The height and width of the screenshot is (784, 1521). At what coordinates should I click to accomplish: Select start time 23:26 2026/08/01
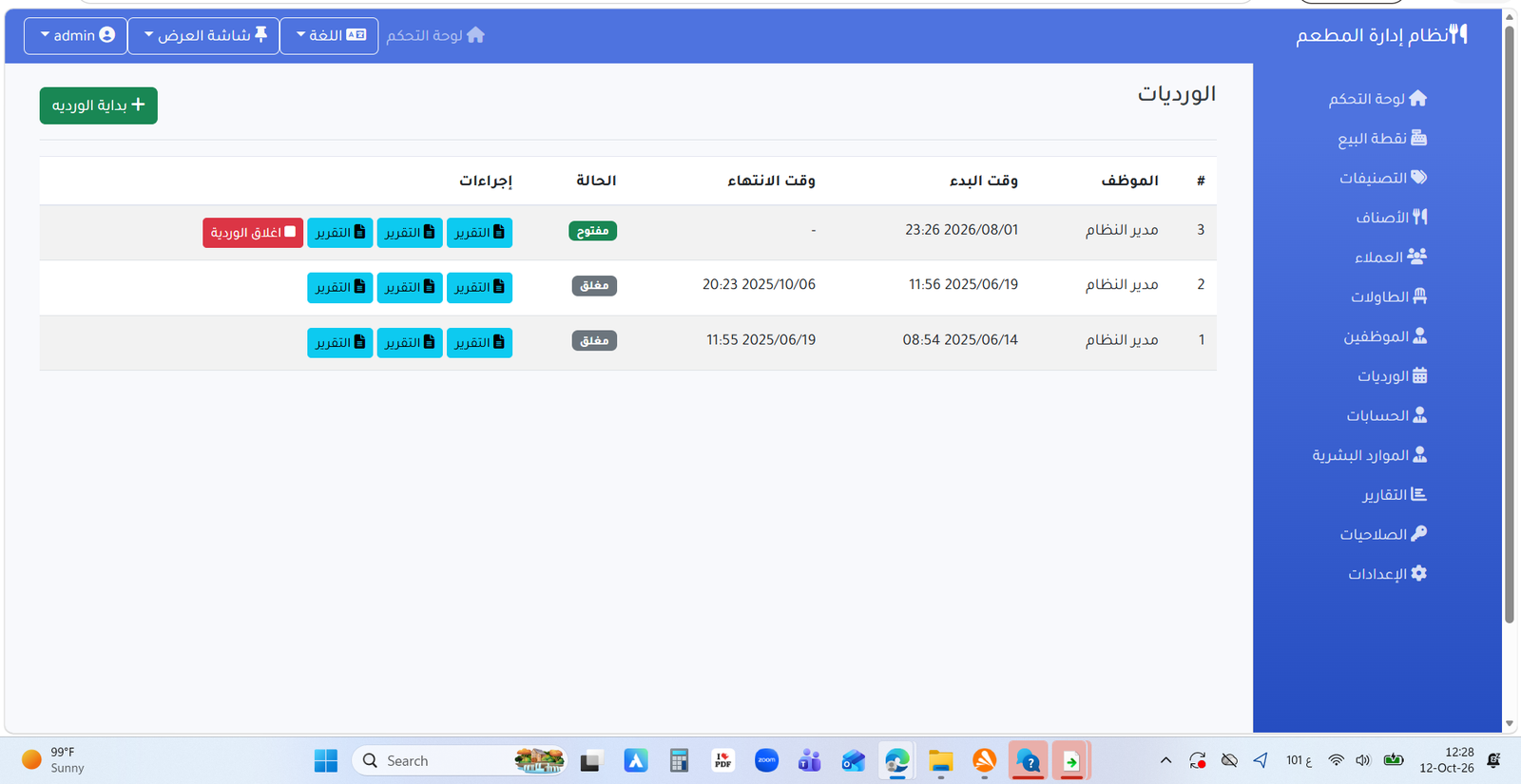point(961,230)
